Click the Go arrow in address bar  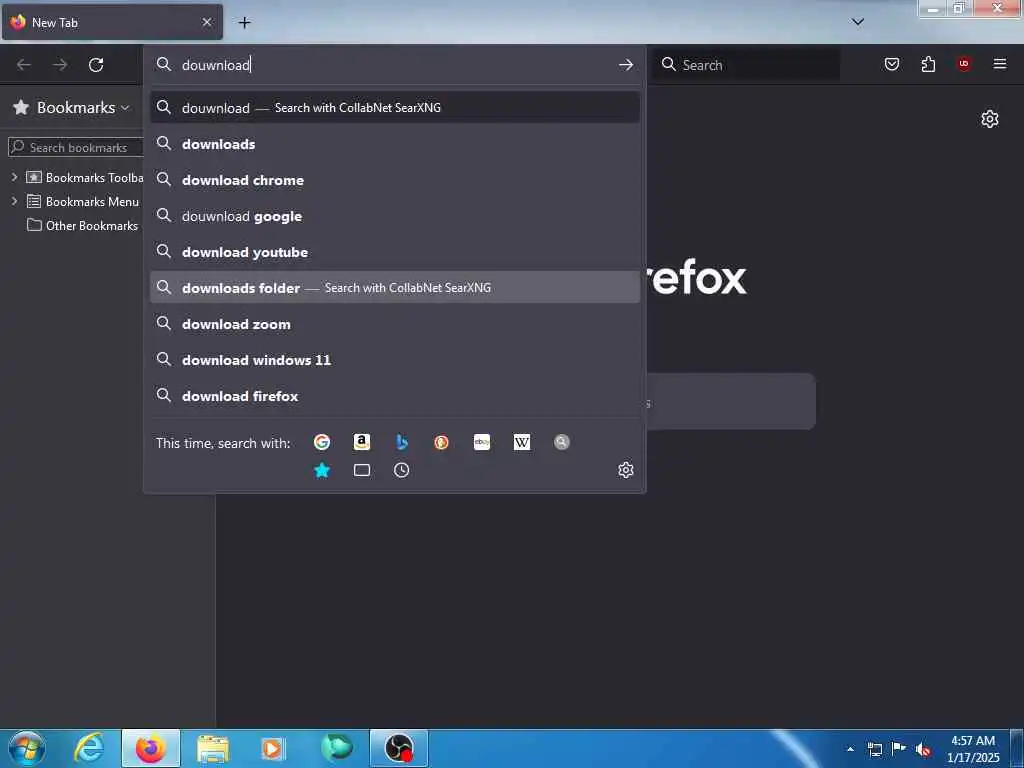point(626,65)
